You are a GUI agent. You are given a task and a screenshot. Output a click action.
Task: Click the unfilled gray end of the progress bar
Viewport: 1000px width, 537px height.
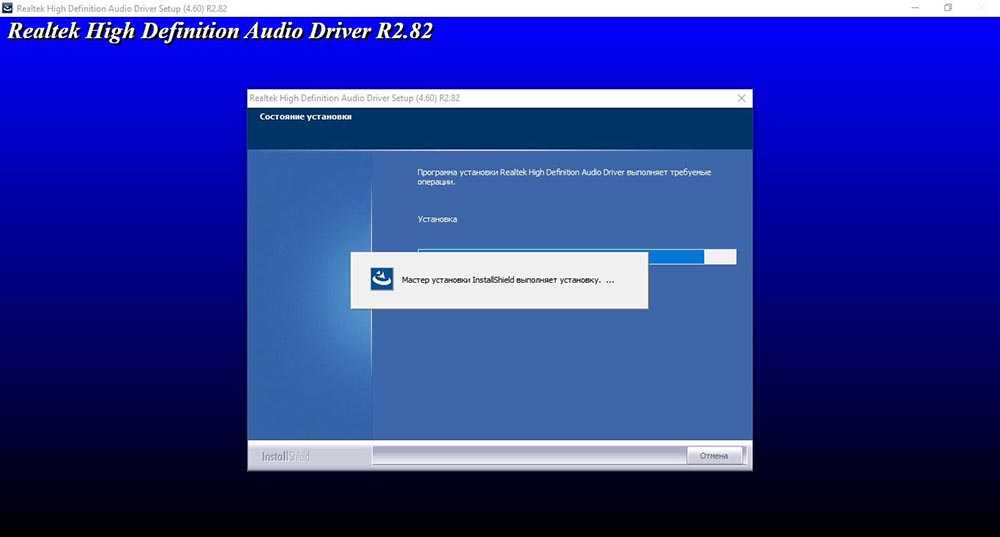pyautogui.click(x=720, y=257)
